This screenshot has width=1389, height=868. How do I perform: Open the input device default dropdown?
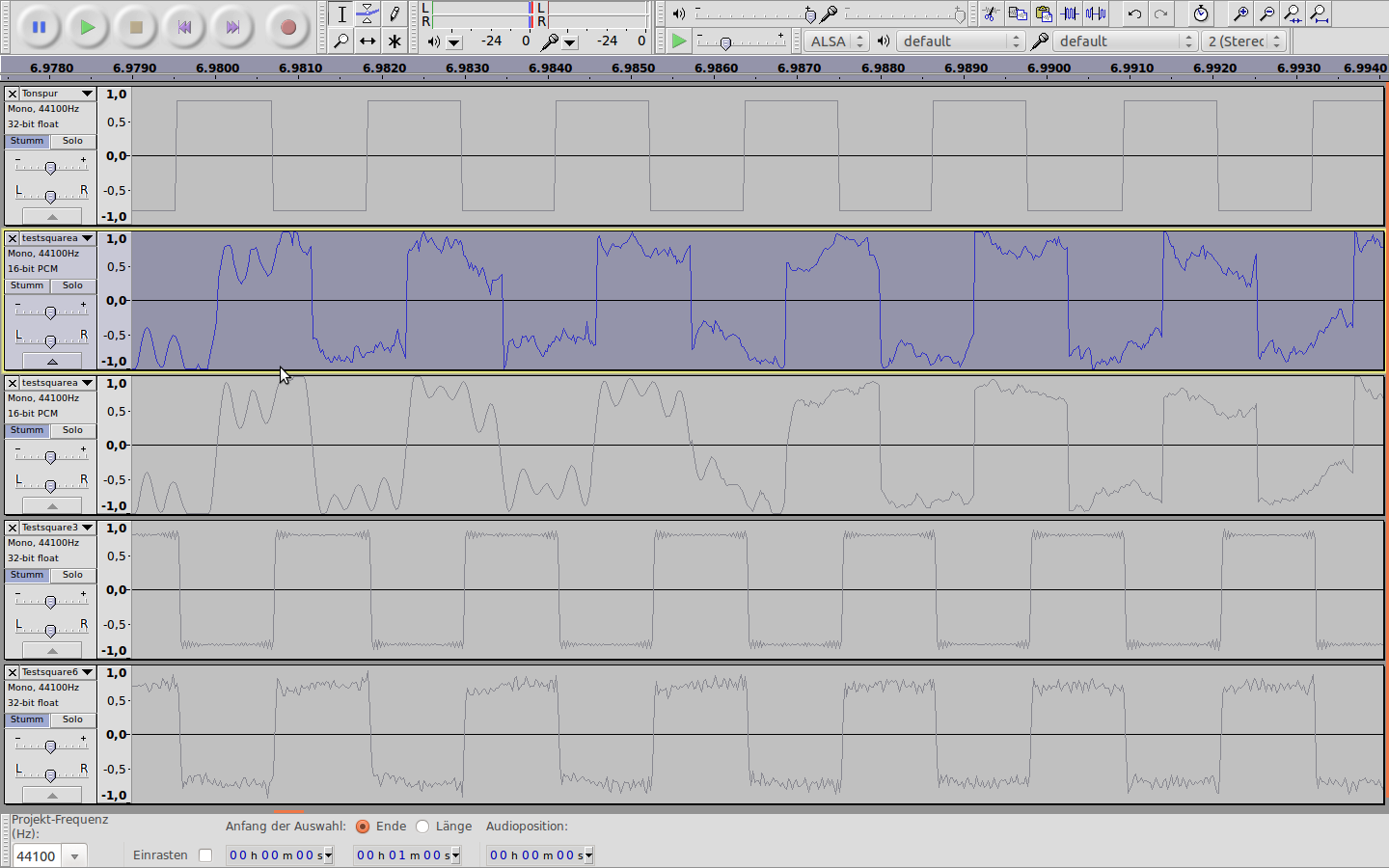[x=1125, y=41]
